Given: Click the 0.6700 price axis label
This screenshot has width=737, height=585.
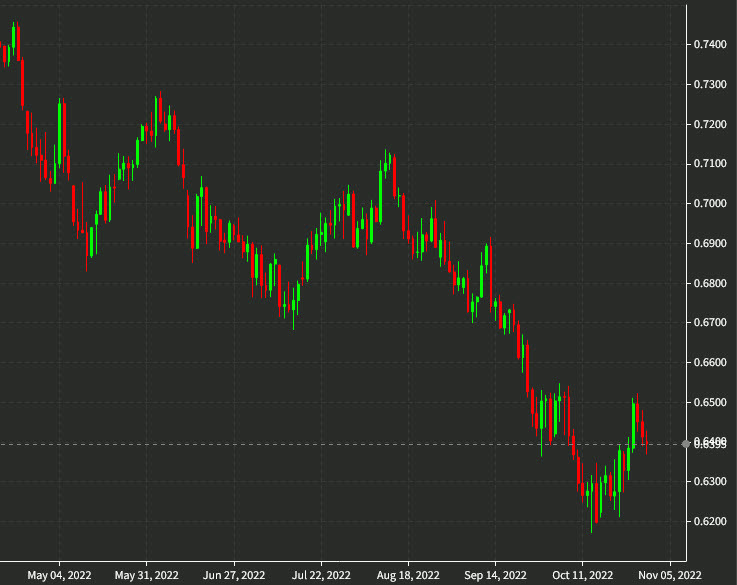Looking at the screenshot, I should [x=710, y=322].
